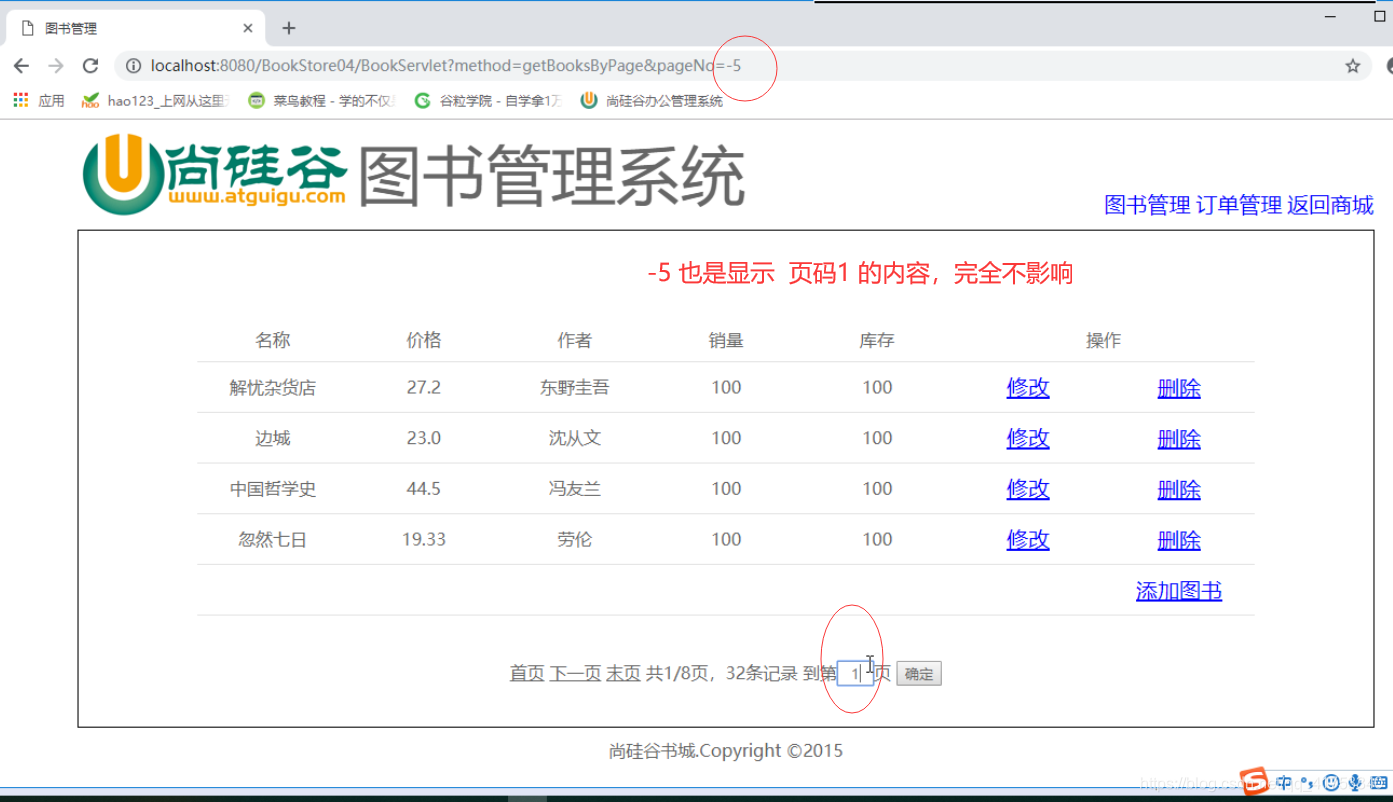Viewport: 1393px width, 802px height.
Task: Click the book name 忽然七日
Action: [273, 540]
